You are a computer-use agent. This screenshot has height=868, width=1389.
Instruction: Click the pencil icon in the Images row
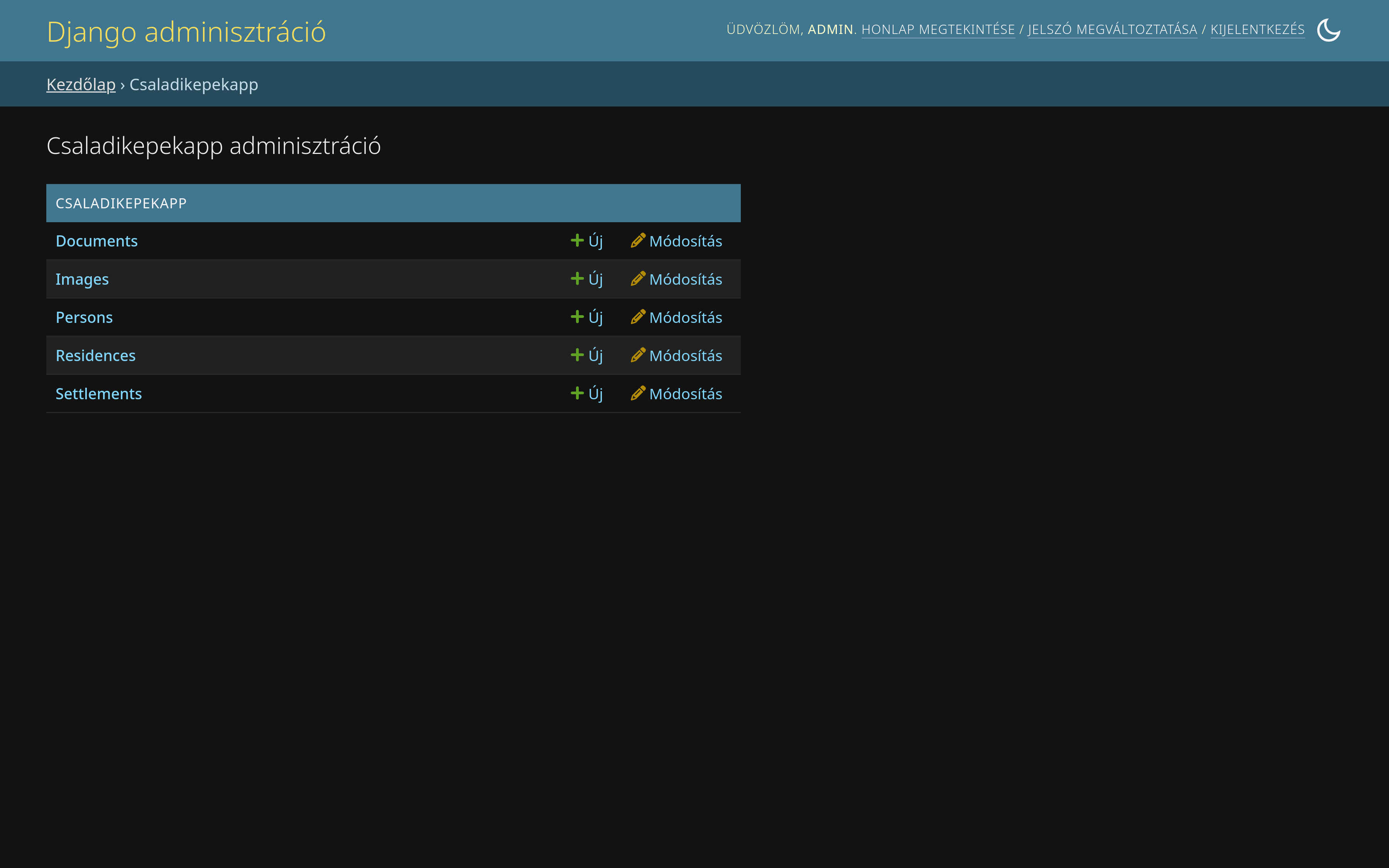point(638,279)
